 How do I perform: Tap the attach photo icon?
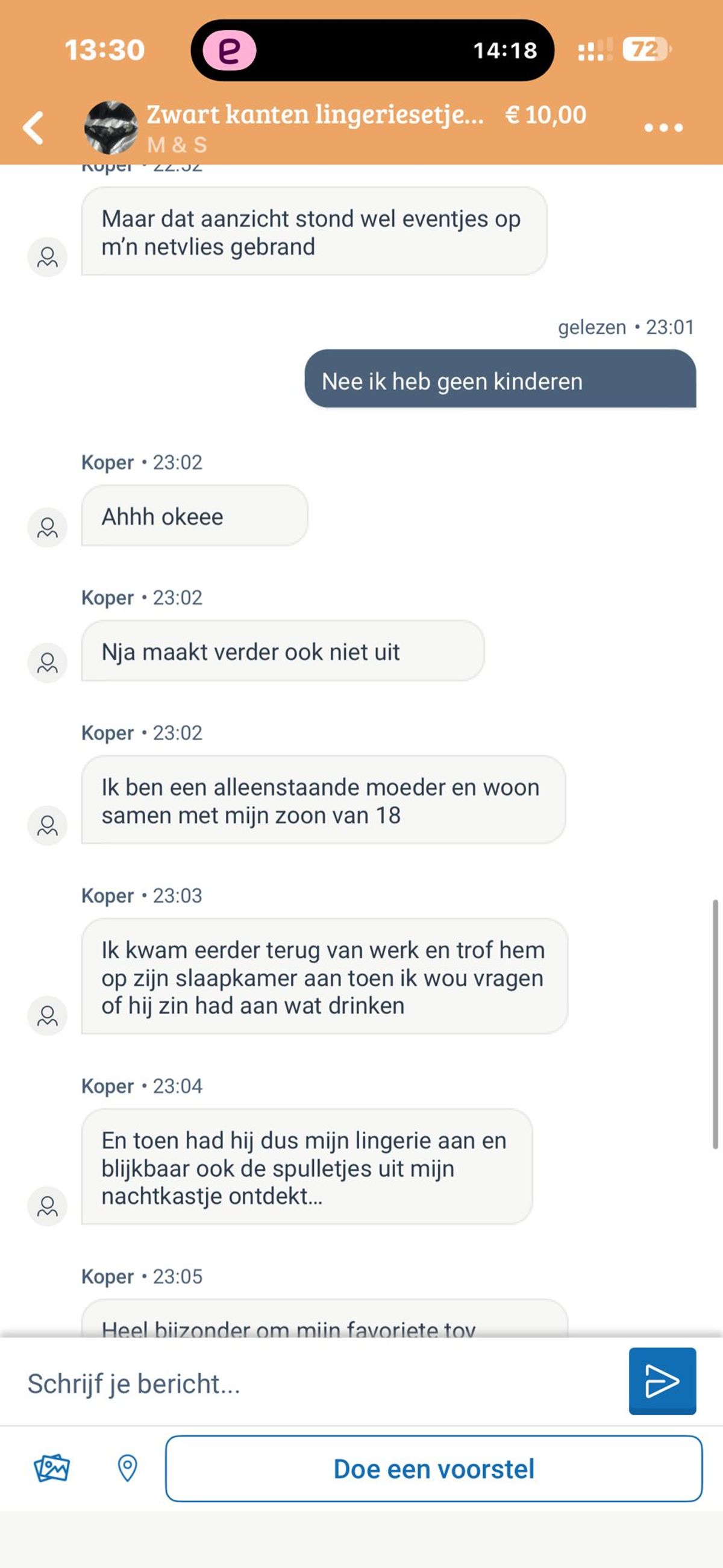coord(52,1468)
